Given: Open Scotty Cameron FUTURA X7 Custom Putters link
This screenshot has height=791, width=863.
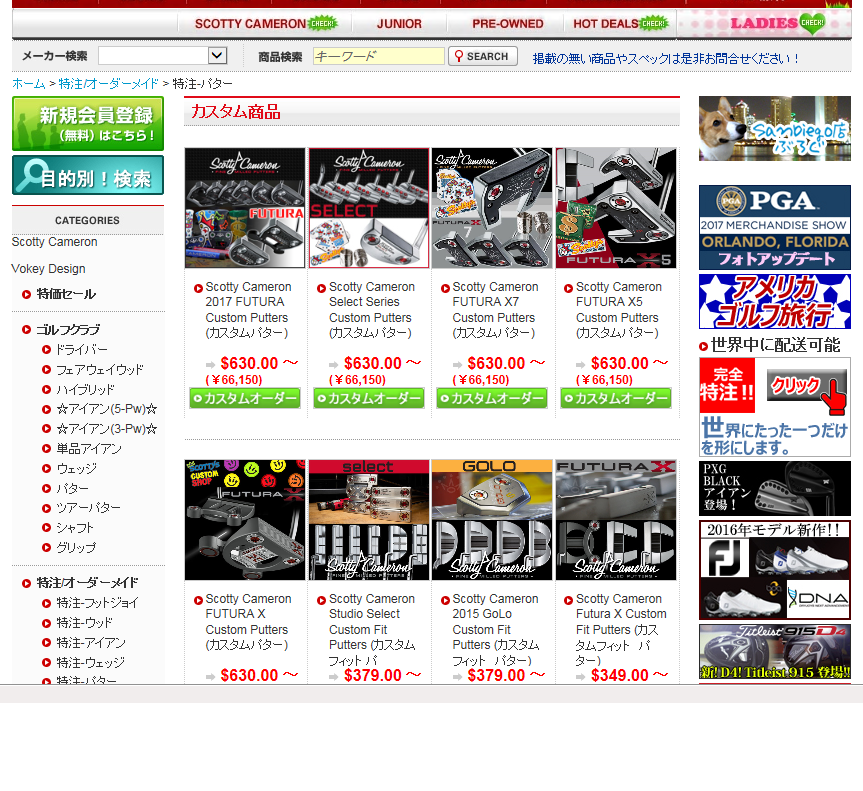Looking at the screenshot, I should click(495, 310).
